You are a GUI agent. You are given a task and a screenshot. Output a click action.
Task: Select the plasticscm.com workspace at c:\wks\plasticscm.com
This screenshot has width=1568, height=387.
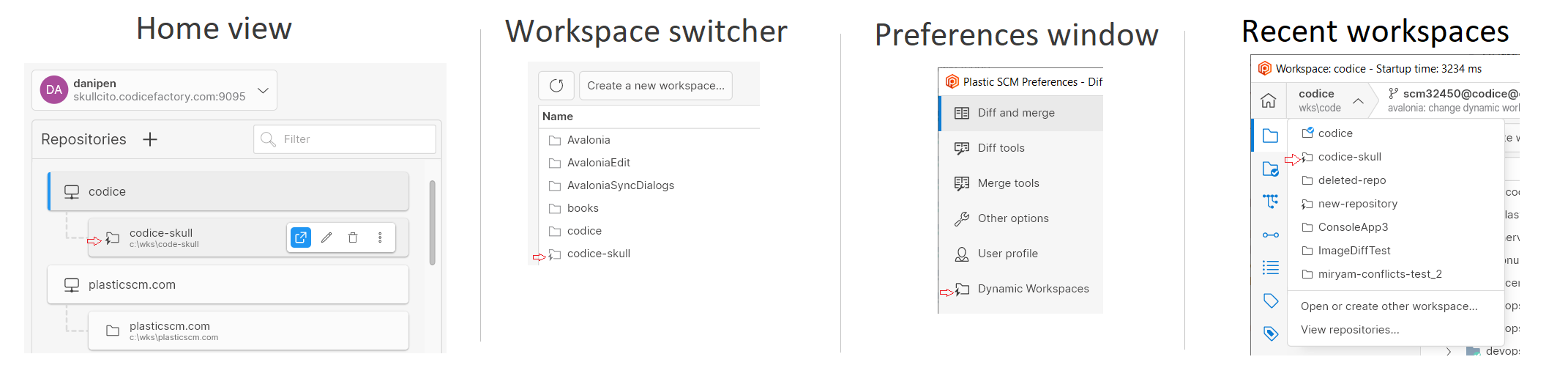pos(248,331)
